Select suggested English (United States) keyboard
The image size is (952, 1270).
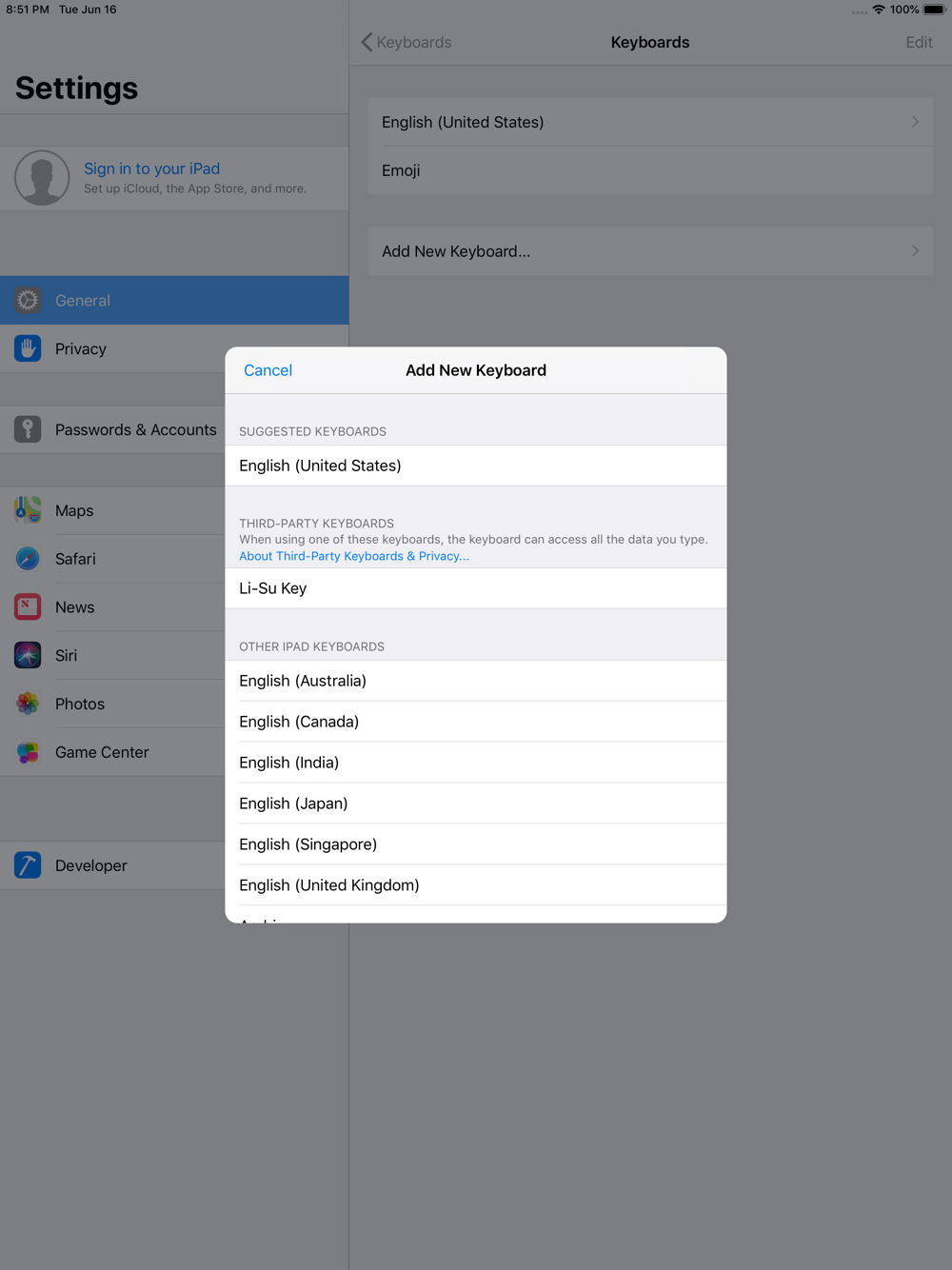point(476,466)
